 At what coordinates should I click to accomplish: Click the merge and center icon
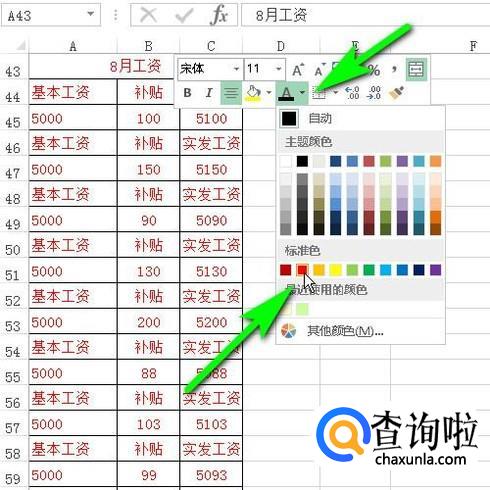coord(416,69)
